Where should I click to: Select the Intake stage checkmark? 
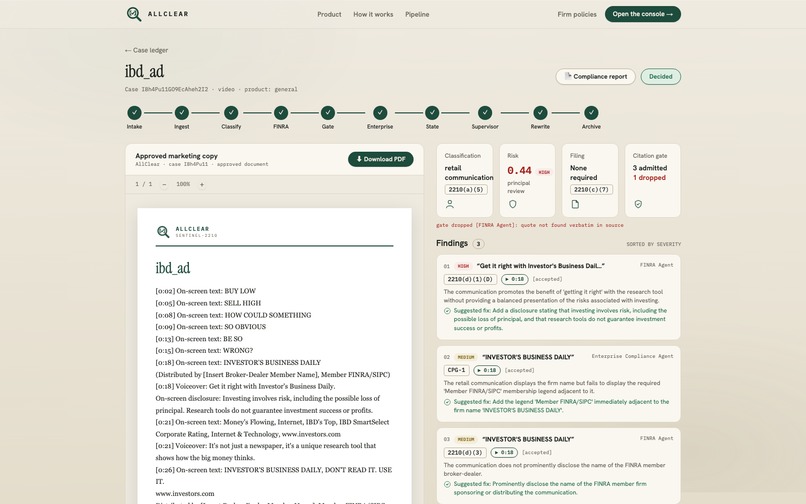(x=134, y=113)
